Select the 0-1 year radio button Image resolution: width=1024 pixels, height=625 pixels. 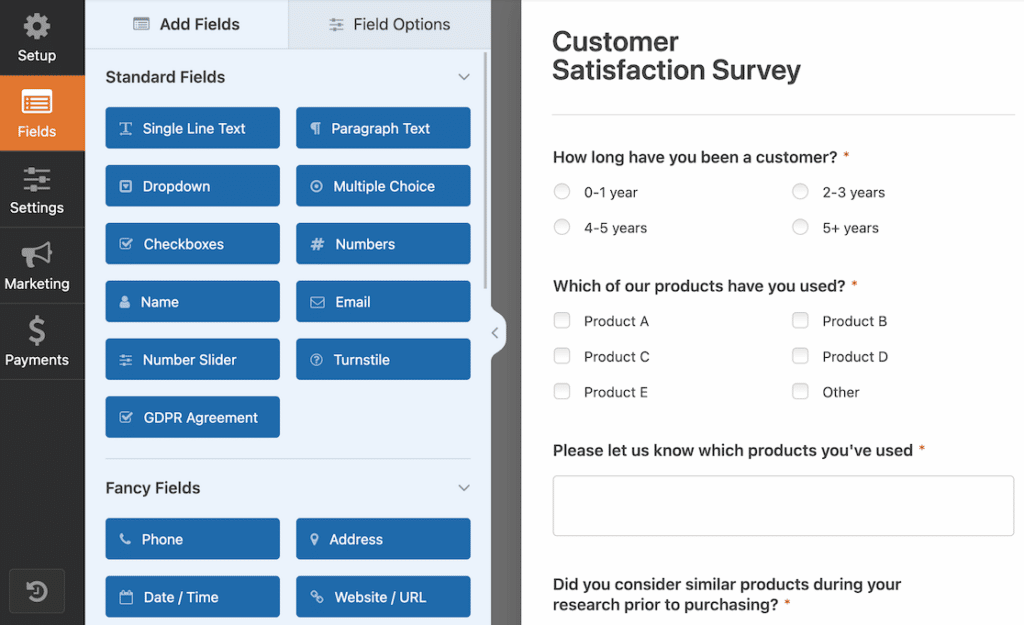(562, 191)
